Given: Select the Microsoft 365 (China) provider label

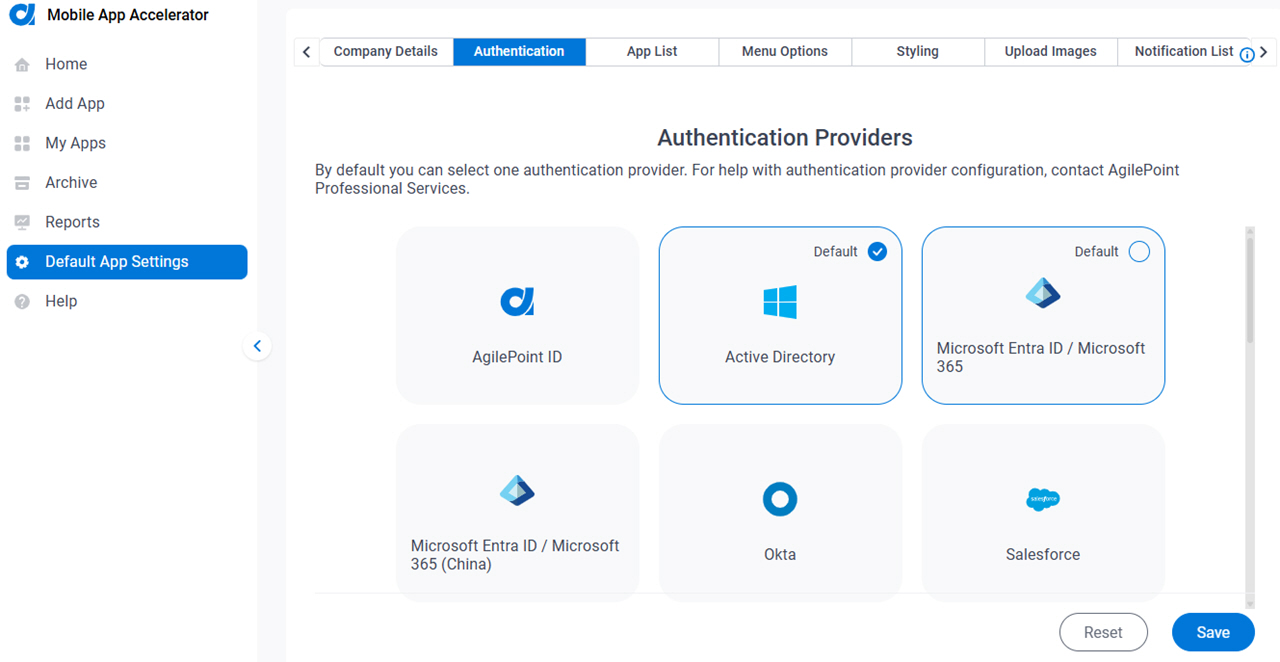Looking at the screenshot, I should pos(515,555).
